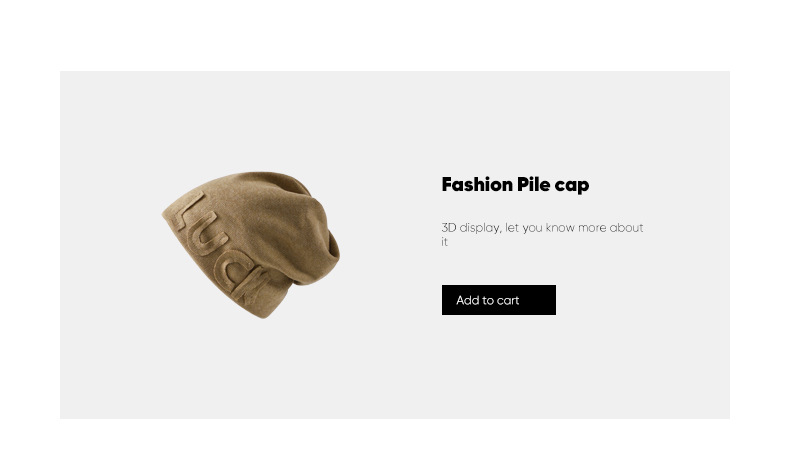Screen dimensions: 790x461
Task: Click the Add to cart button
Action: [x=498, y=300]
